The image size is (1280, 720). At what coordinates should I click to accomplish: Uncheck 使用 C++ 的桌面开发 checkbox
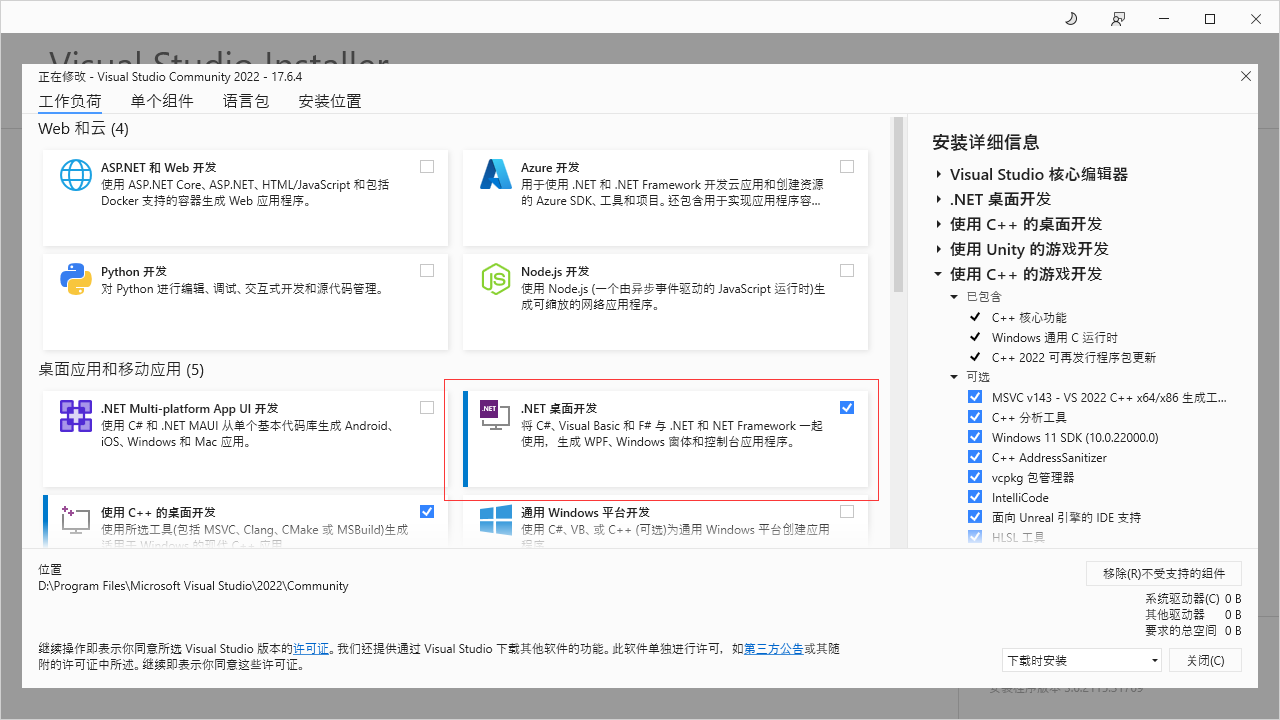427,512
